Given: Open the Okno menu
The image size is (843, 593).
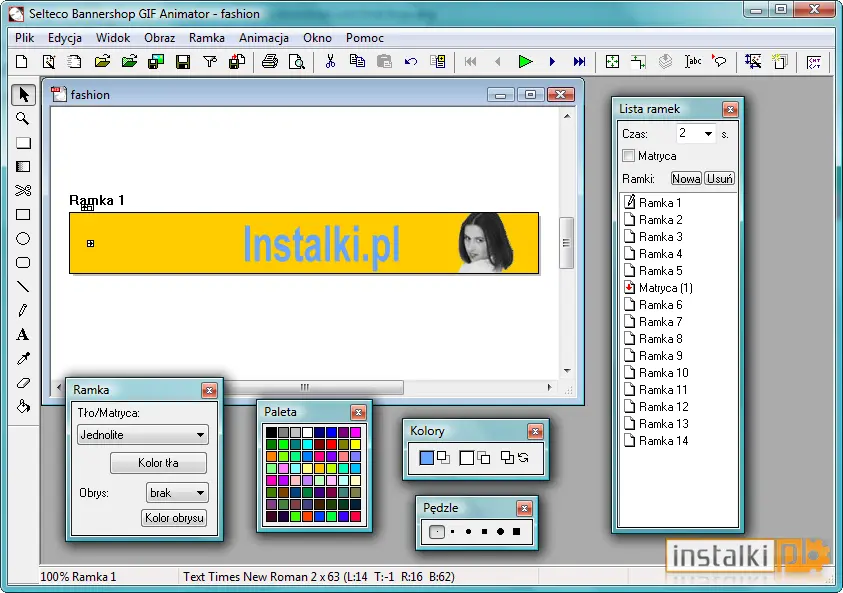Looking at the screenshot, I should coord(317,38).
